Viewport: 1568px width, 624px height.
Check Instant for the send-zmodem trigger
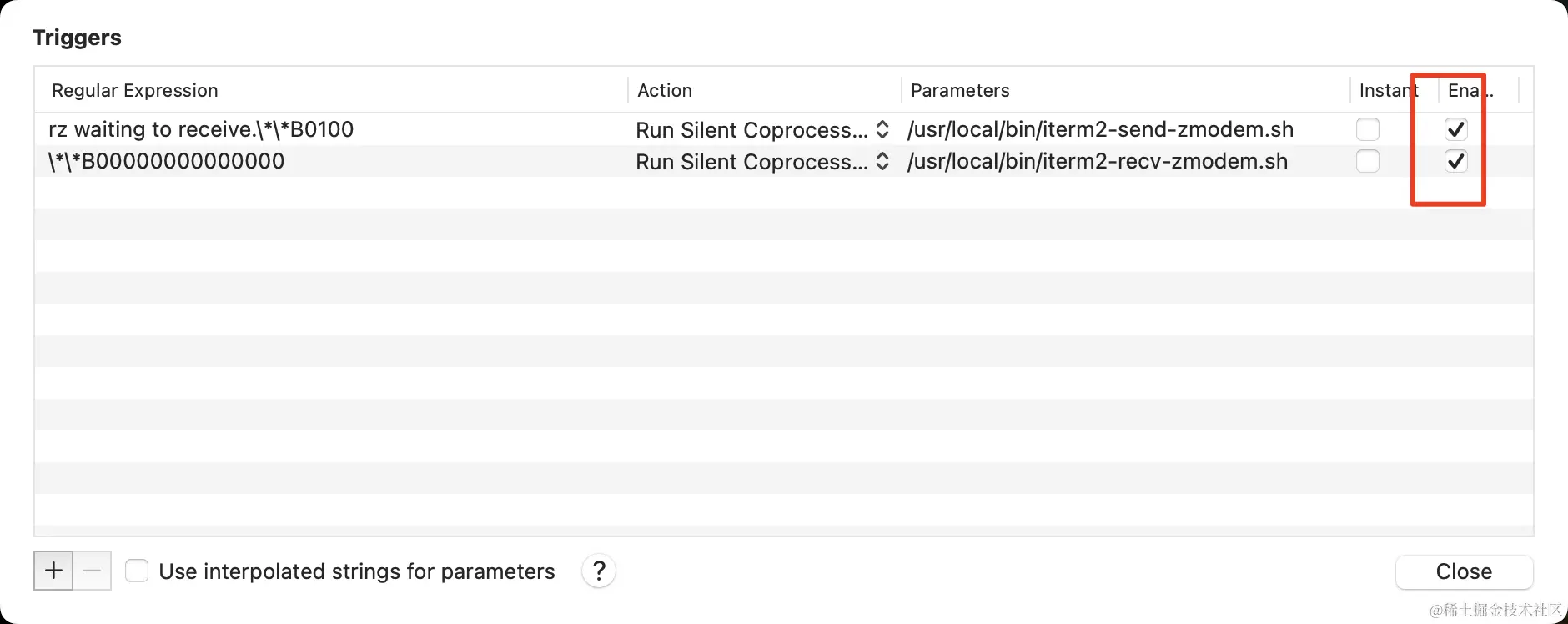point(1368,129)
